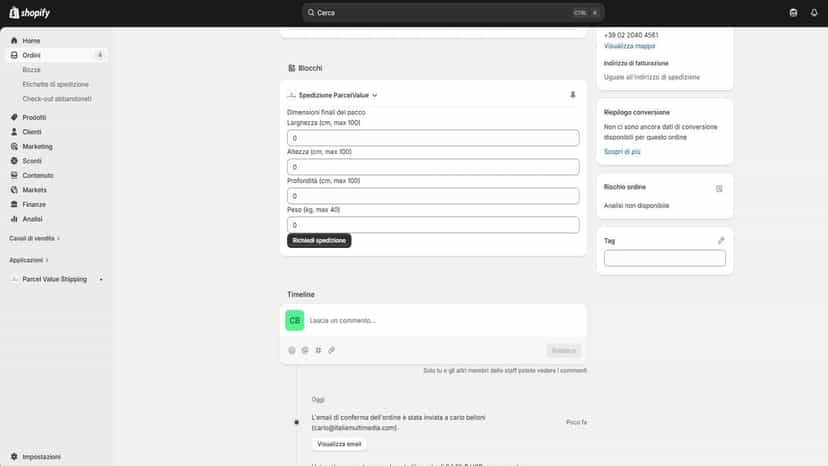
Task: Click the Shopify logo
Action: (x=30, y=13)
